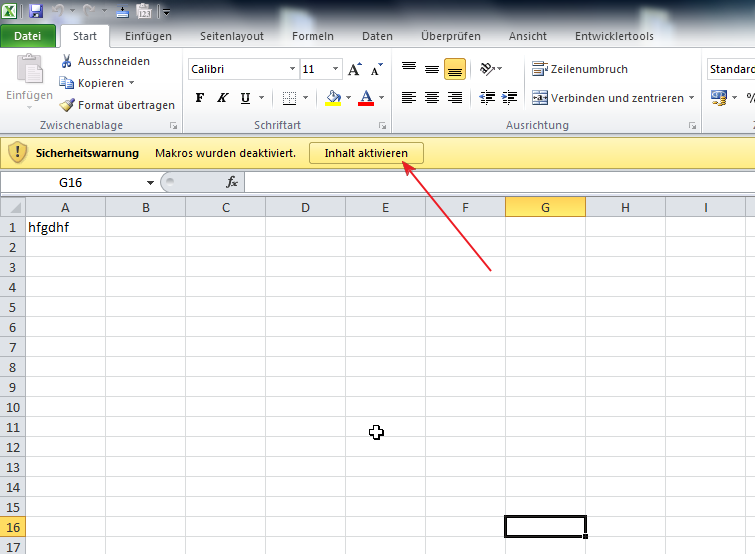The width and height of the screenshot is (755, 554).
Task: Decrease cell indent
Action: click(487, 98)
